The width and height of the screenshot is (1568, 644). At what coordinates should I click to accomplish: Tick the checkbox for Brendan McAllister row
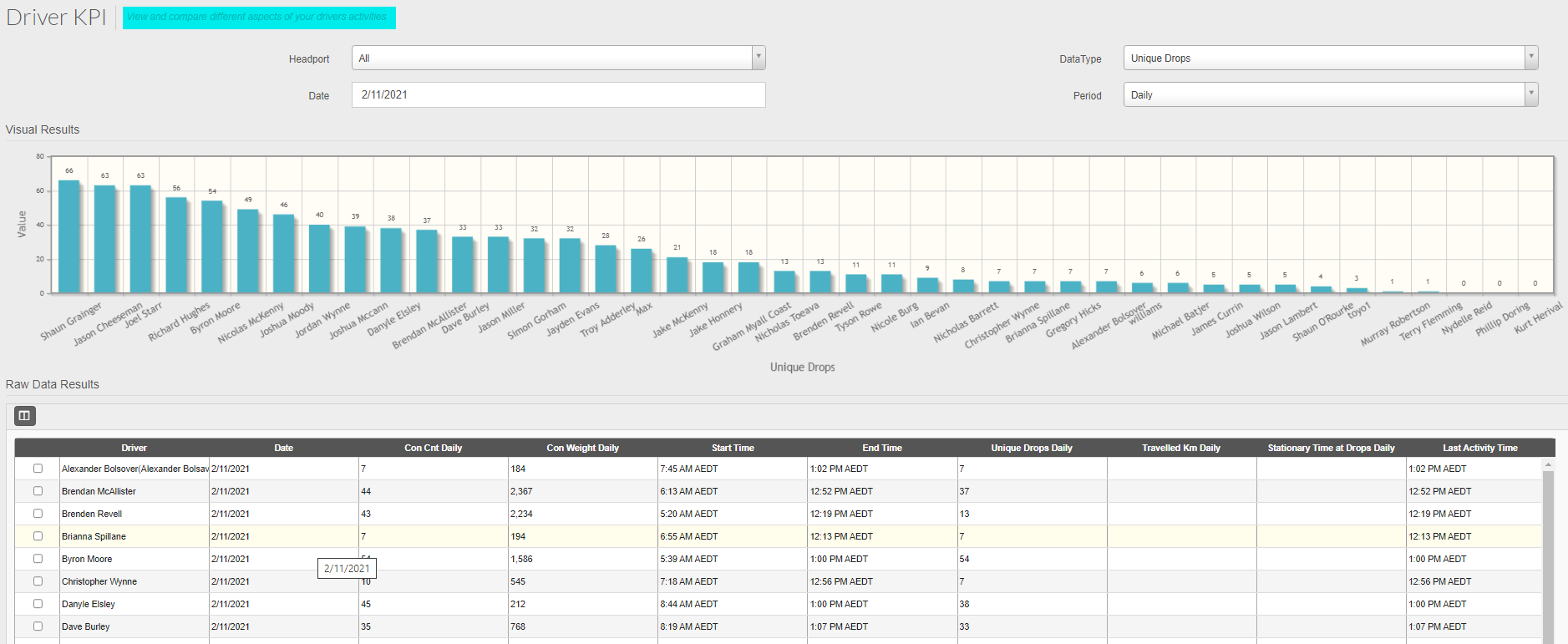tap(38, 491)
